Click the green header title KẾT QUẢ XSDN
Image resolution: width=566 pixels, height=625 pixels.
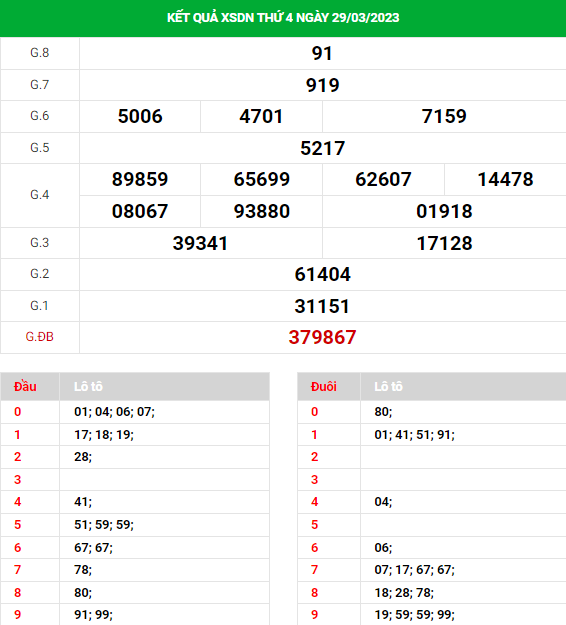[x=283, y=18]
